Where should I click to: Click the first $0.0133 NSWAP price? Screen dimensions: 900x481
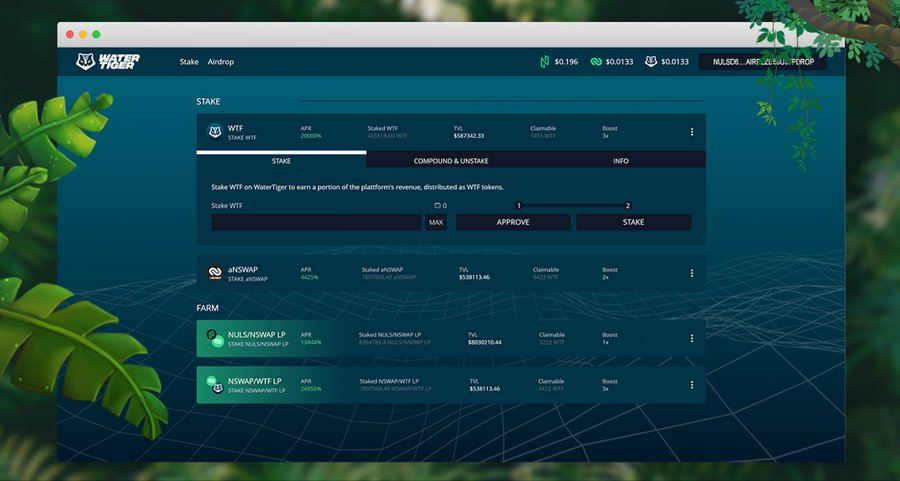click(x=619, y=61)
